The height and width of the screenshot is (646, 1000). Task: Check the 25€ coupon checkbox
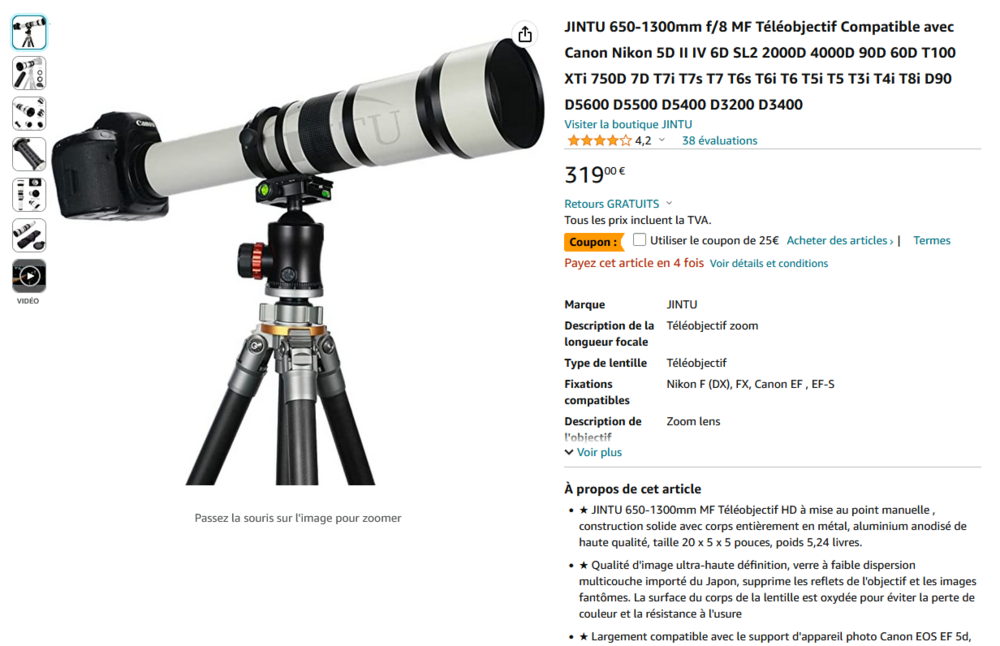point(639,240)
